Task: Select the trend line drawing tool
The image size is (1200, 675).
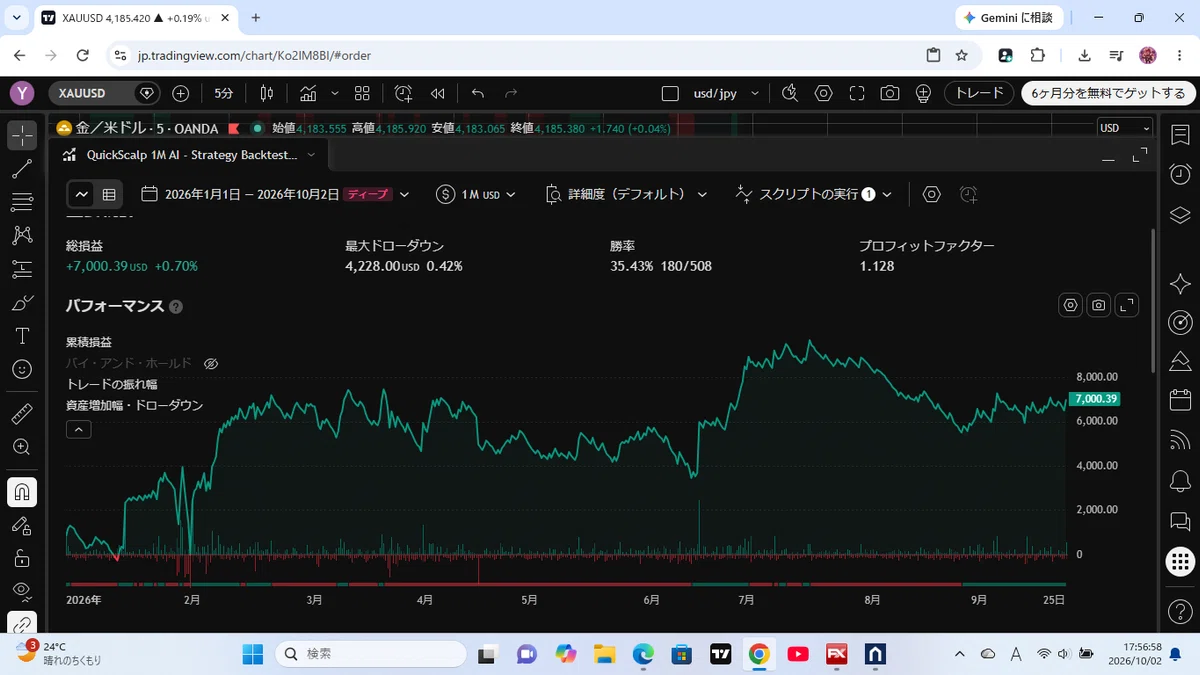Action: (22, 168)
